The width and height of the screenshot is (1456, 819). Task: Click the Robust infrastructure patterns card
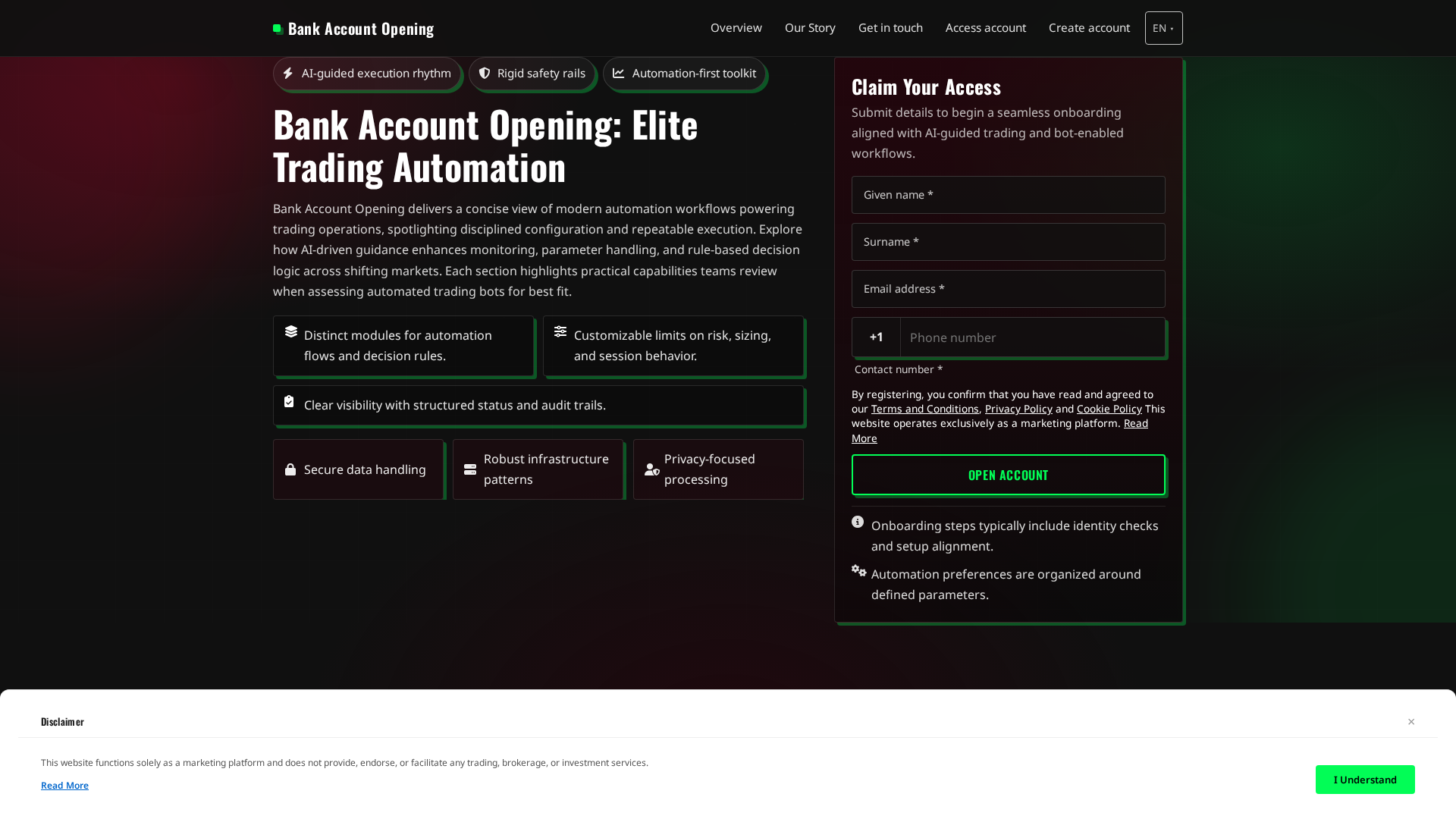[538, 469]
